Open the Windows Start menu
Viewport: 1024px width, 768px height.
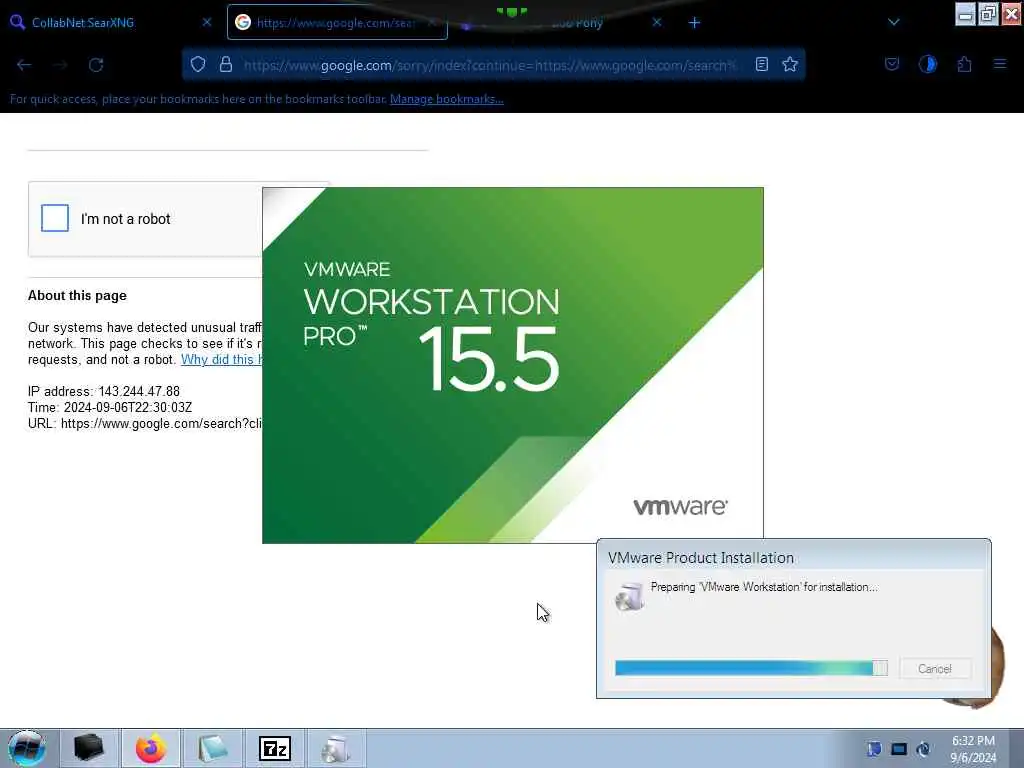pos(27,748)
